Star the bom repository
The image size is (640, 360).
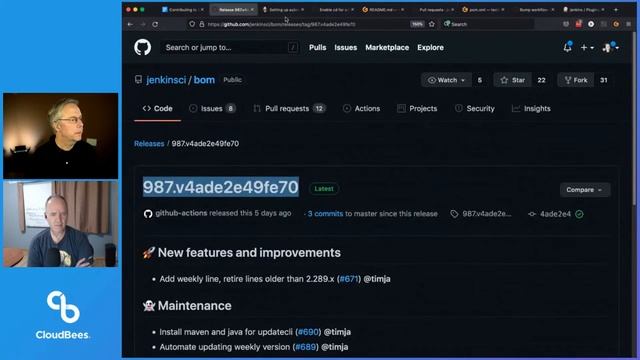512,80
